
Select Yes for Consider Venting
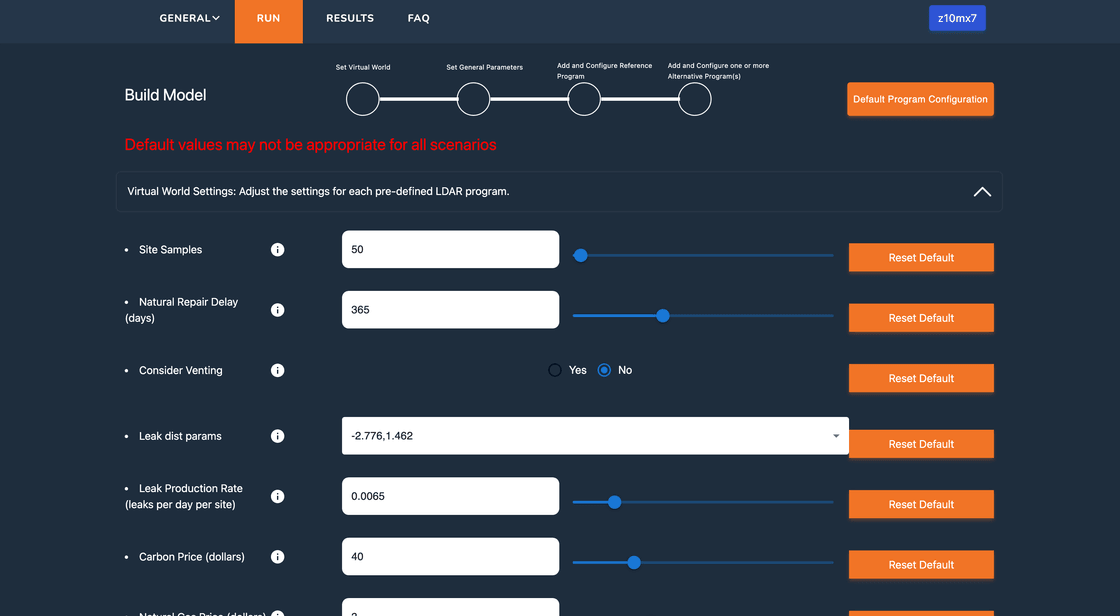(x=555, y=370)
